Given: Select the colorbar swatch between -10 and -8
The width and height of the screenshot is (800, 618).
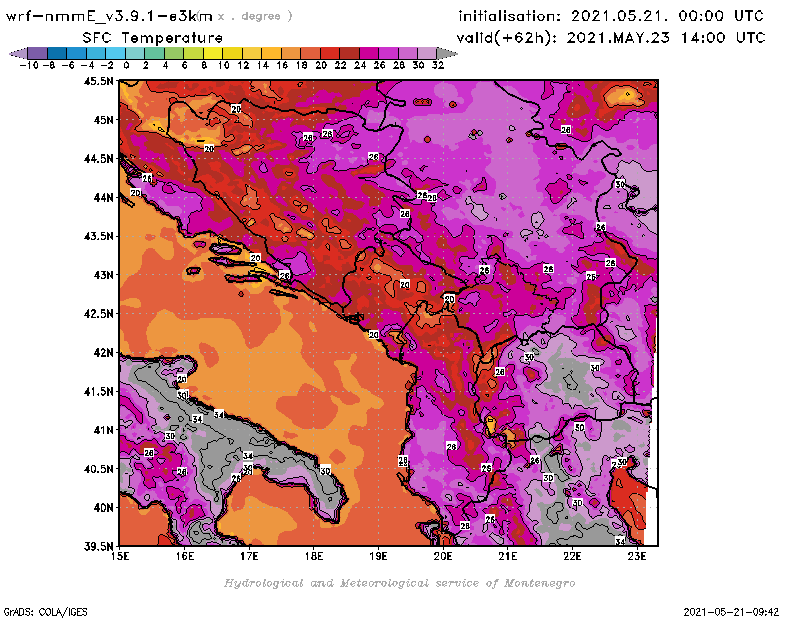Looking at the screenshot, I should click(38, 53).
